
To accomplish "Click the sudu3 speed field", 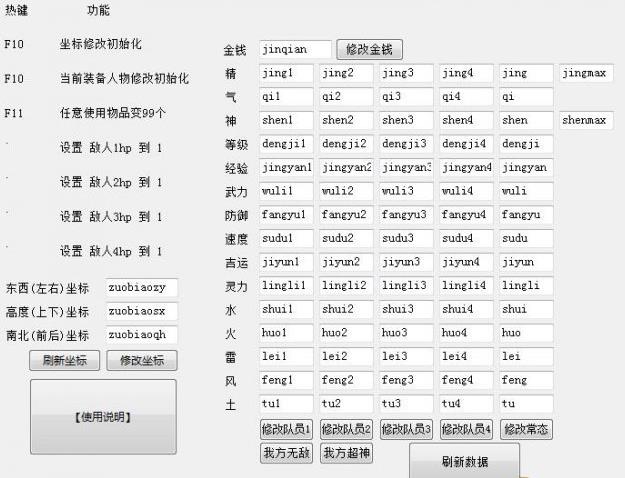I will [406, 238].
